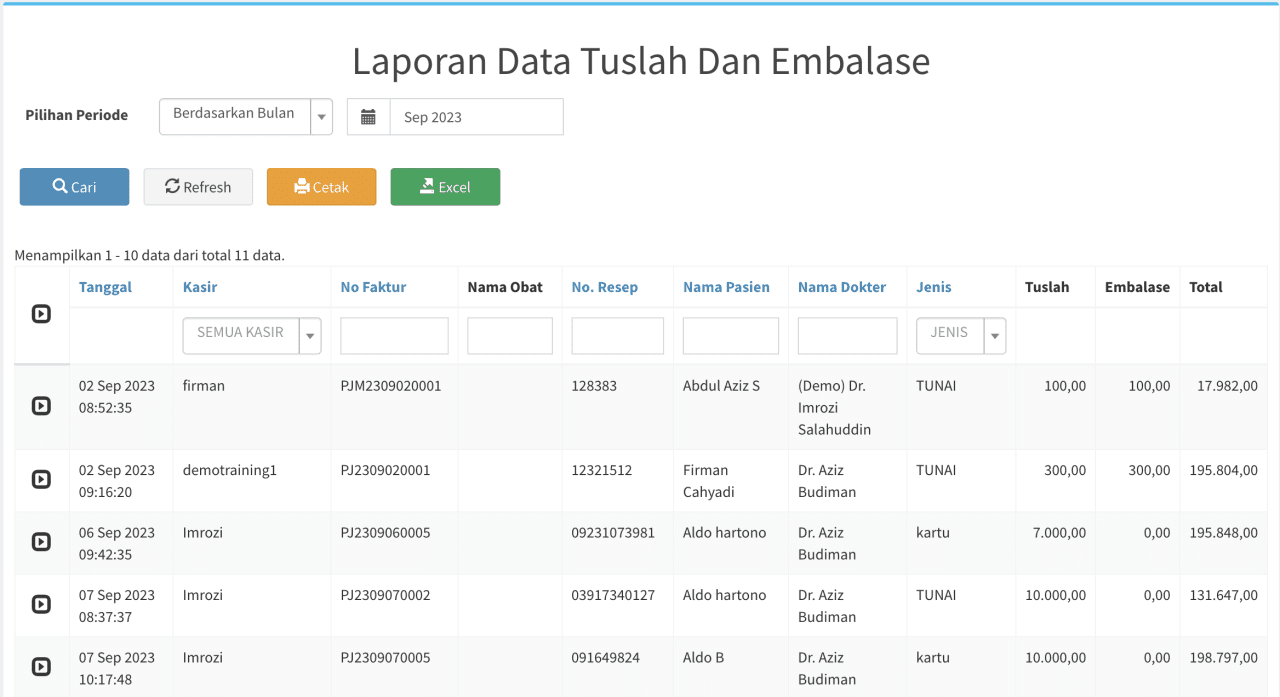1280x697 pixels.
Task: Click the Nama Obat column header
Action: tap(505, 287)
